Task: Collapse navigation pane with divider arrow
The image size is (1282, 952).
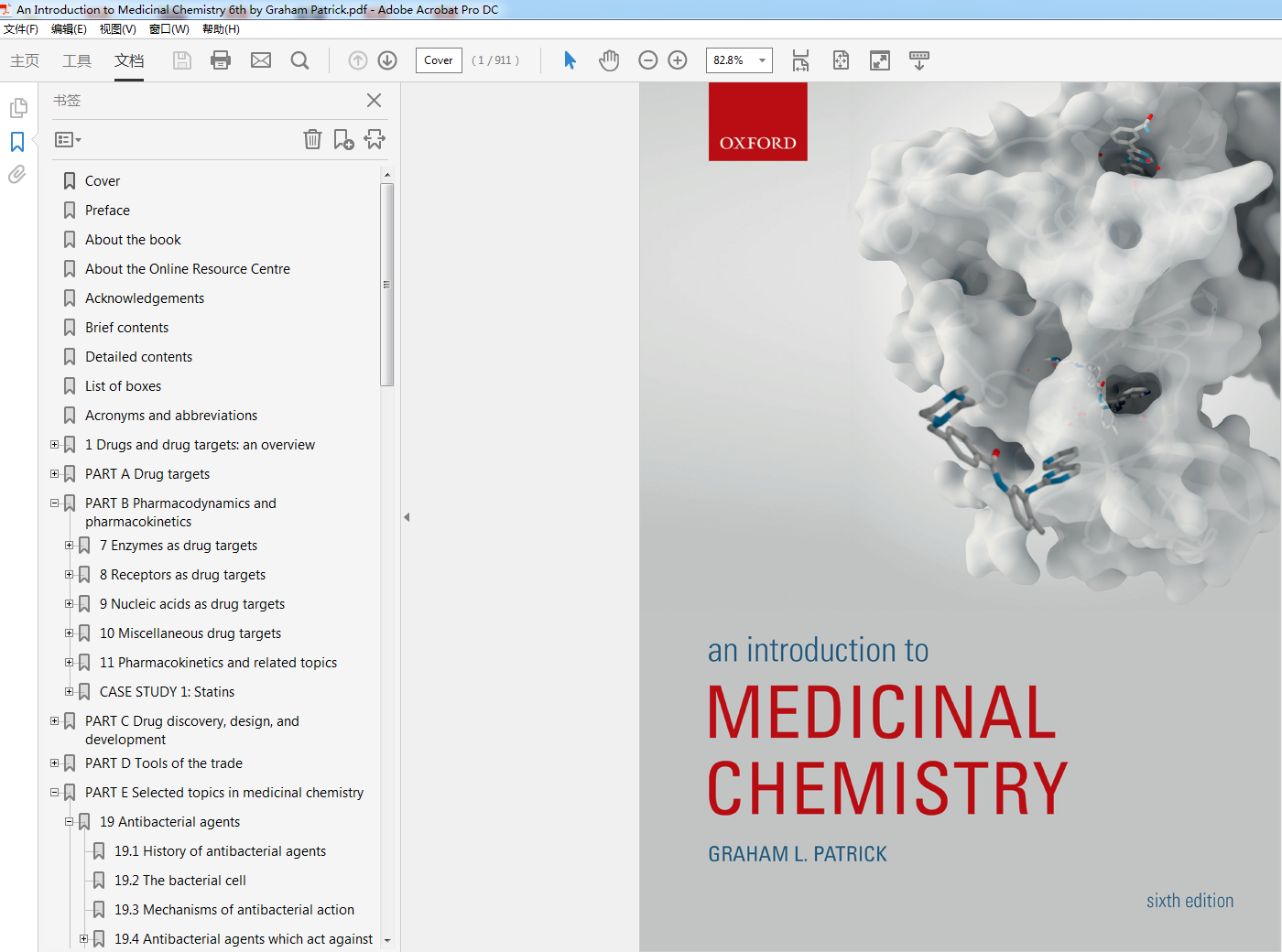Action: pos(407,517)
